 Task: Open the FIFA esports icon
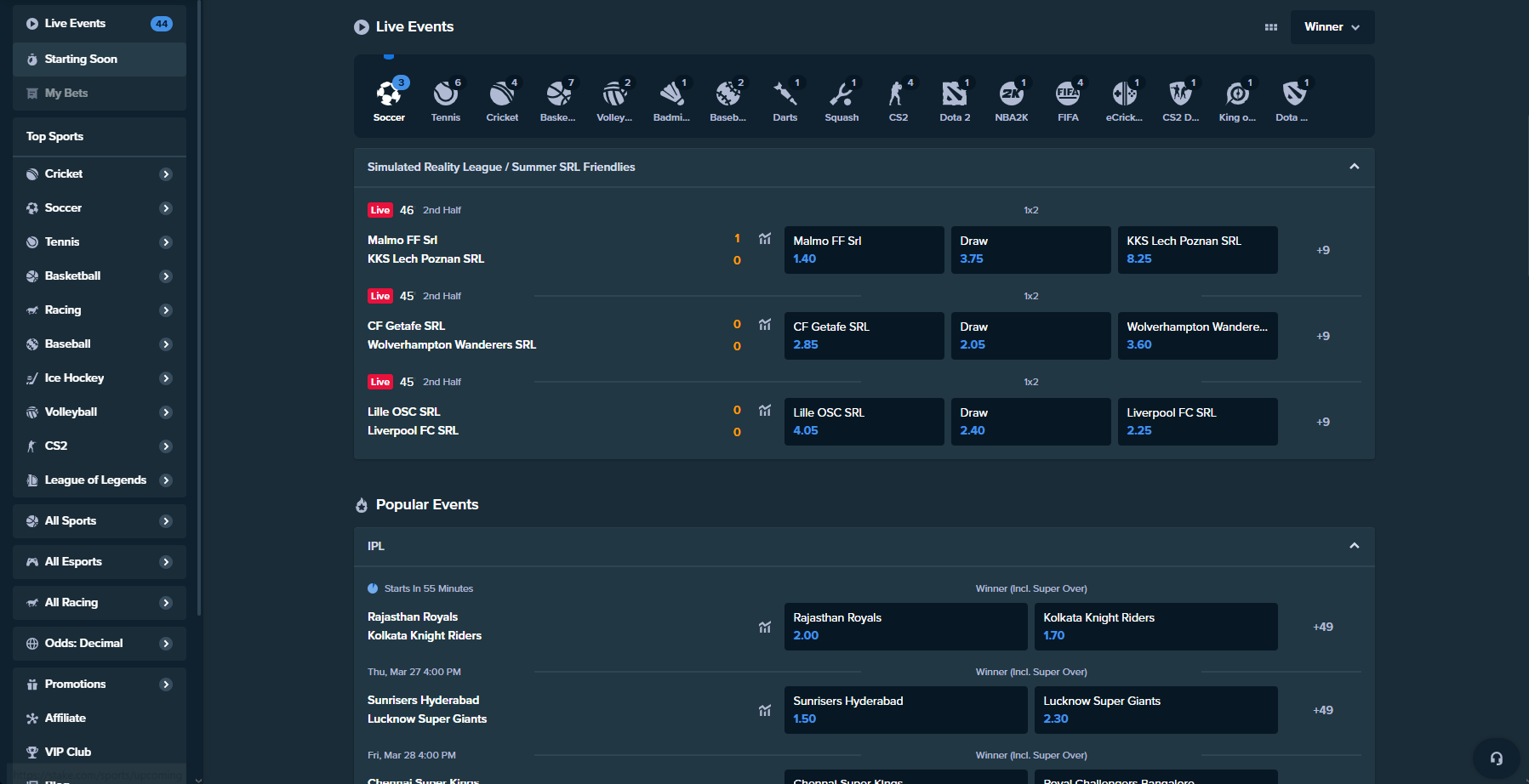1068,100
